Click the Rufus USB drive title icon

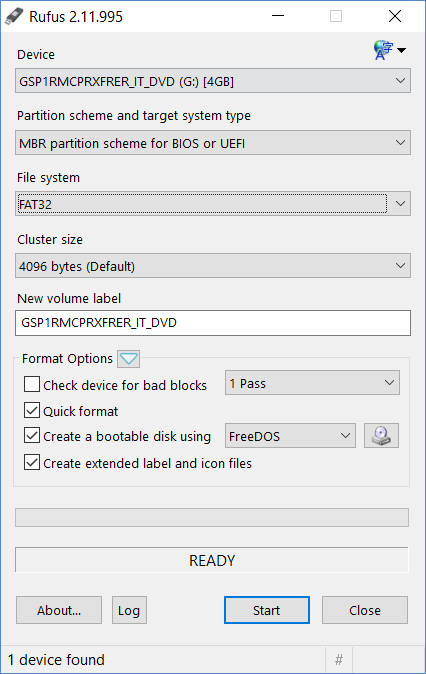click(14, 16)
